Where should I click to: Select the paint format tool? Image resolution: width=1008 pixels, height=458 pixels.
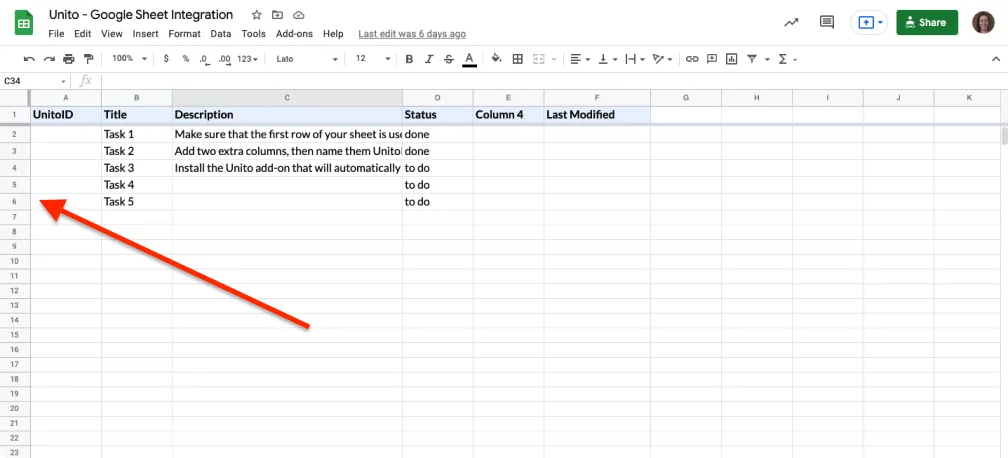tap(89, 59)
